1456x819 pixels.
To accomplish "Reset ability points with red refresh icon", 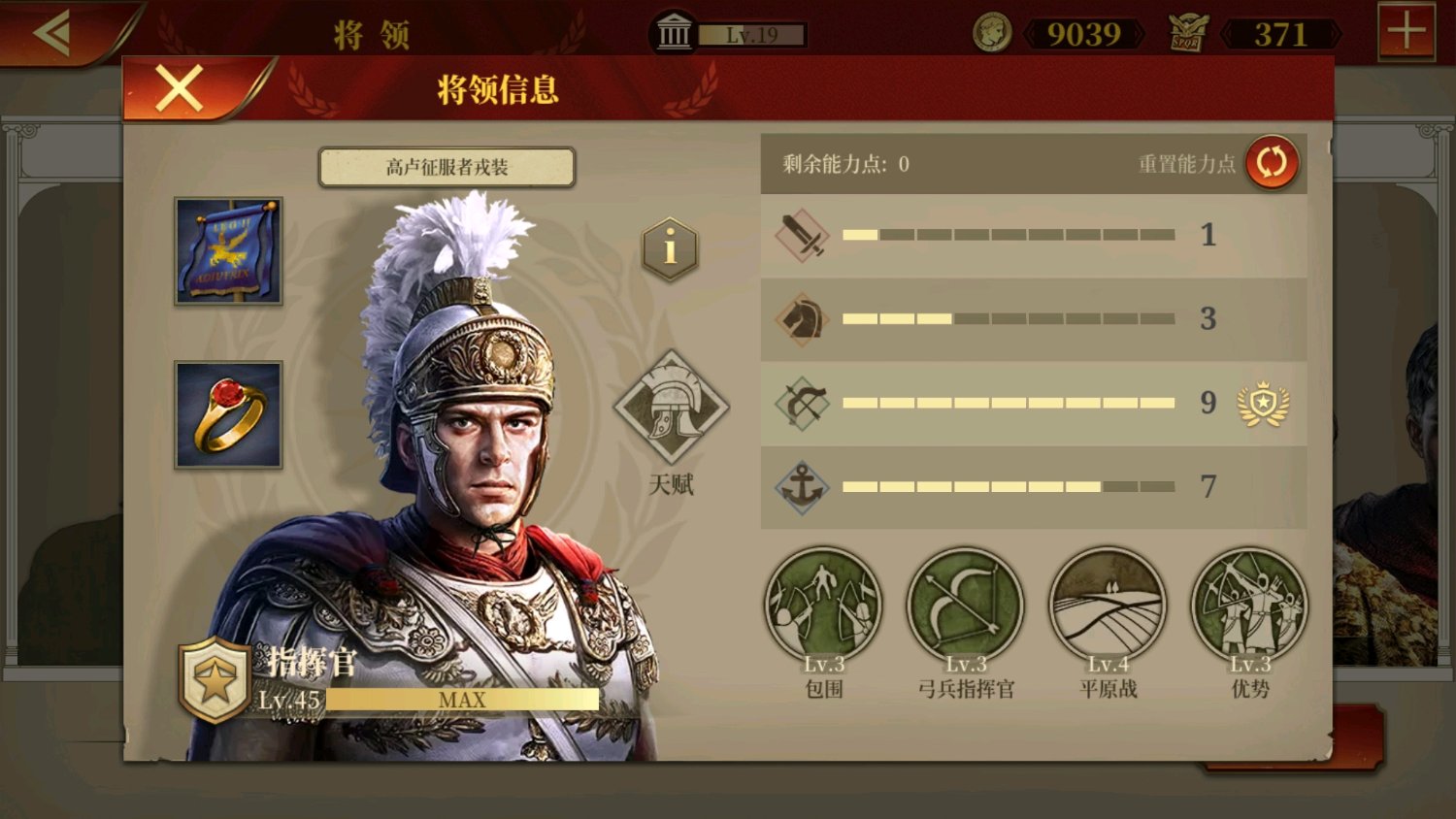I will 1272,162.
